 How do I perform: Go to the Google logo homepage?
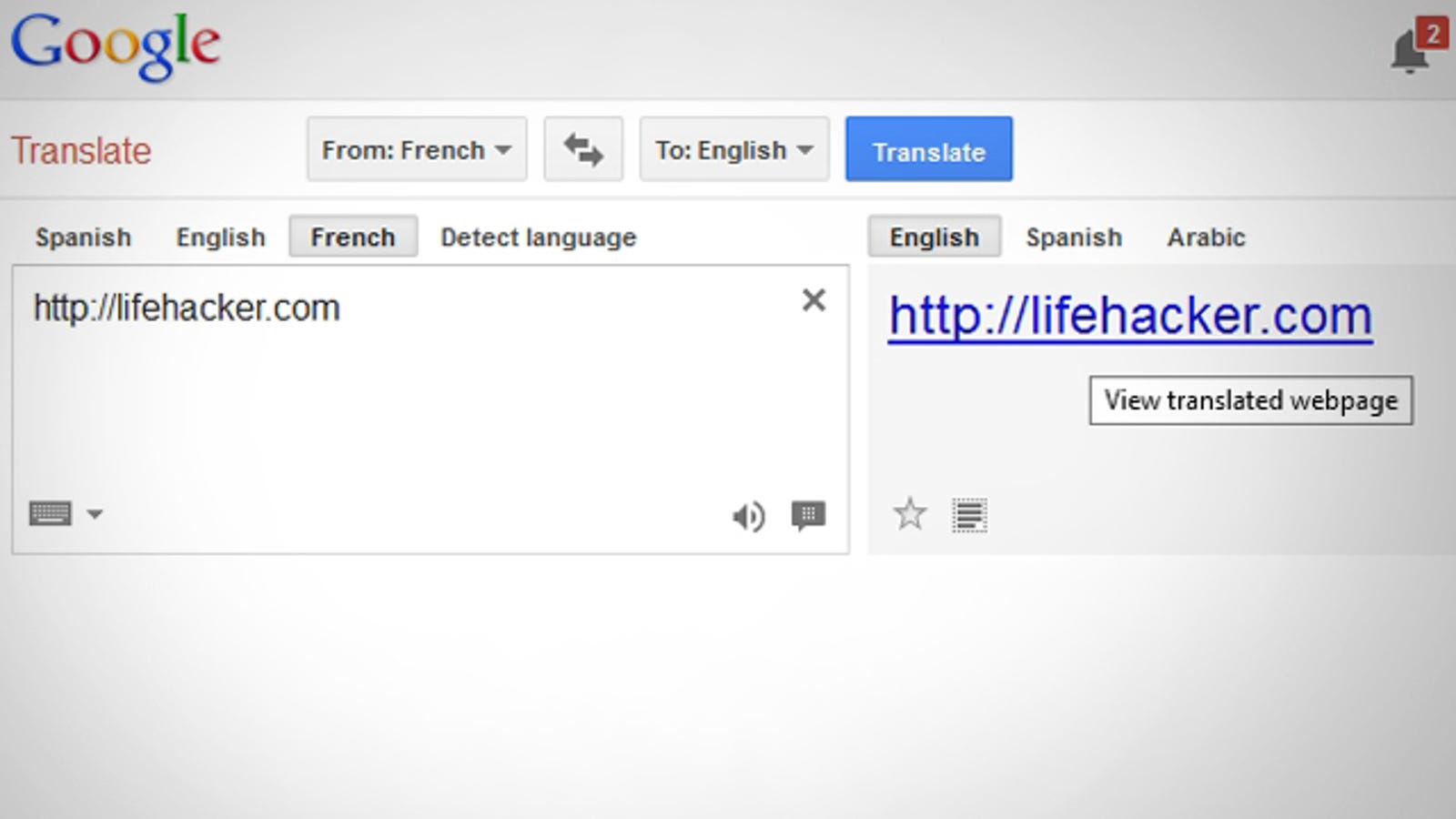116,45
